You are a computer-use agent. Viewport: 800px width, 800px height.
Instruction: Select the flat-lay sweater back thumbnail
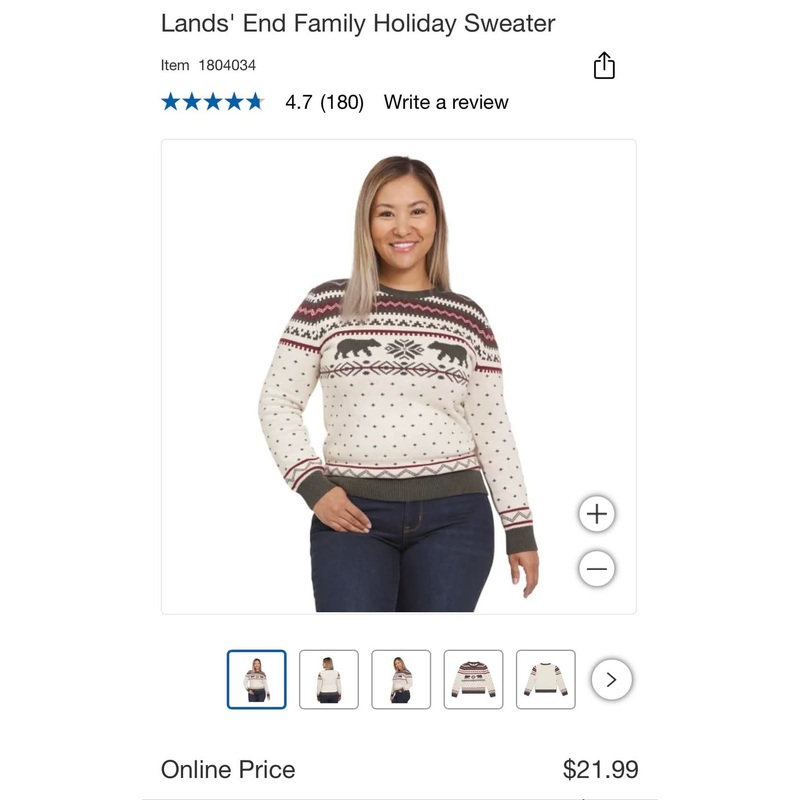(x=546, y=680)
